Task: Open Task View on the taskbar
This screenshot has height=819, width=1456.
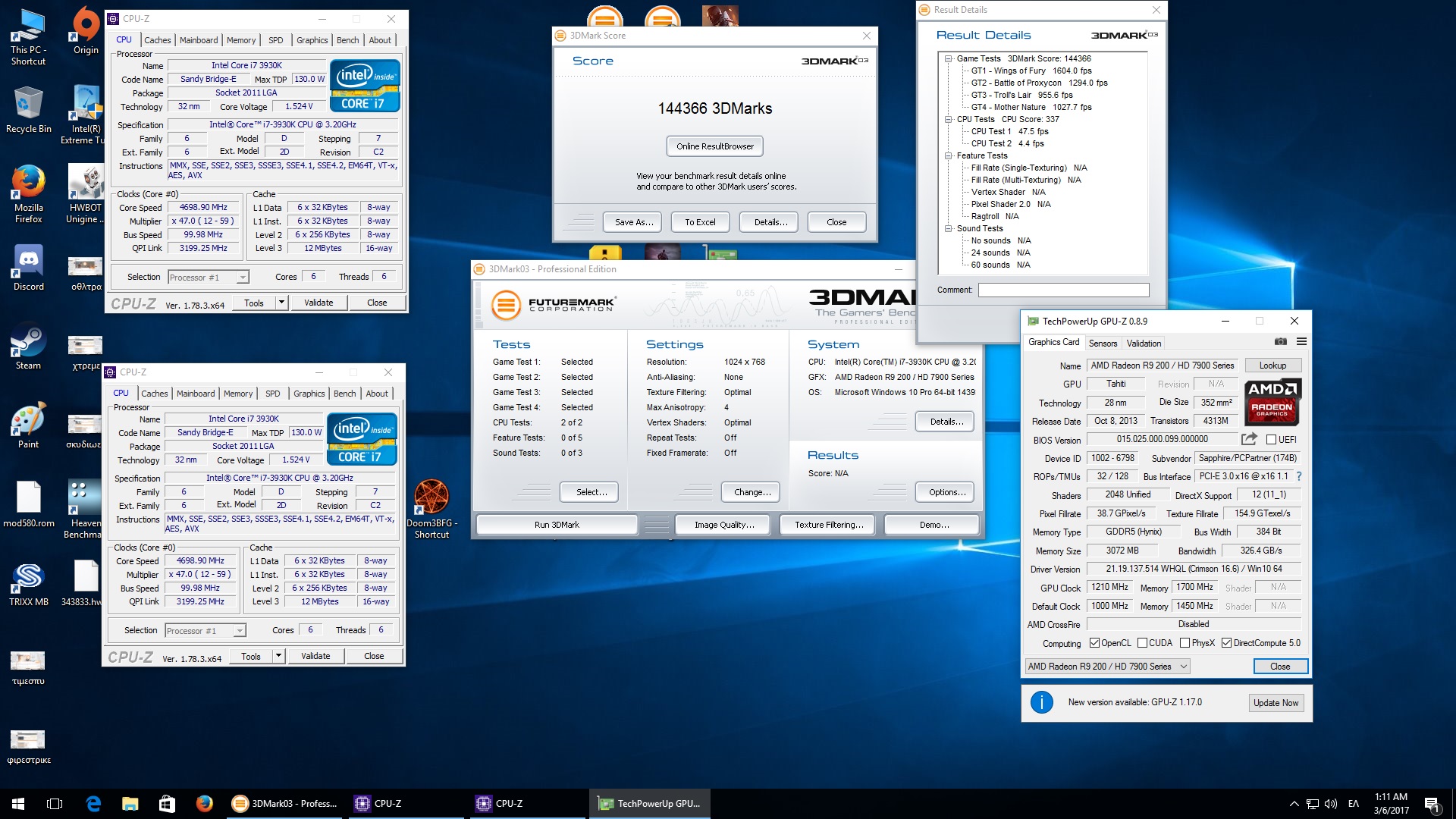Action: (x=55, y=804)
